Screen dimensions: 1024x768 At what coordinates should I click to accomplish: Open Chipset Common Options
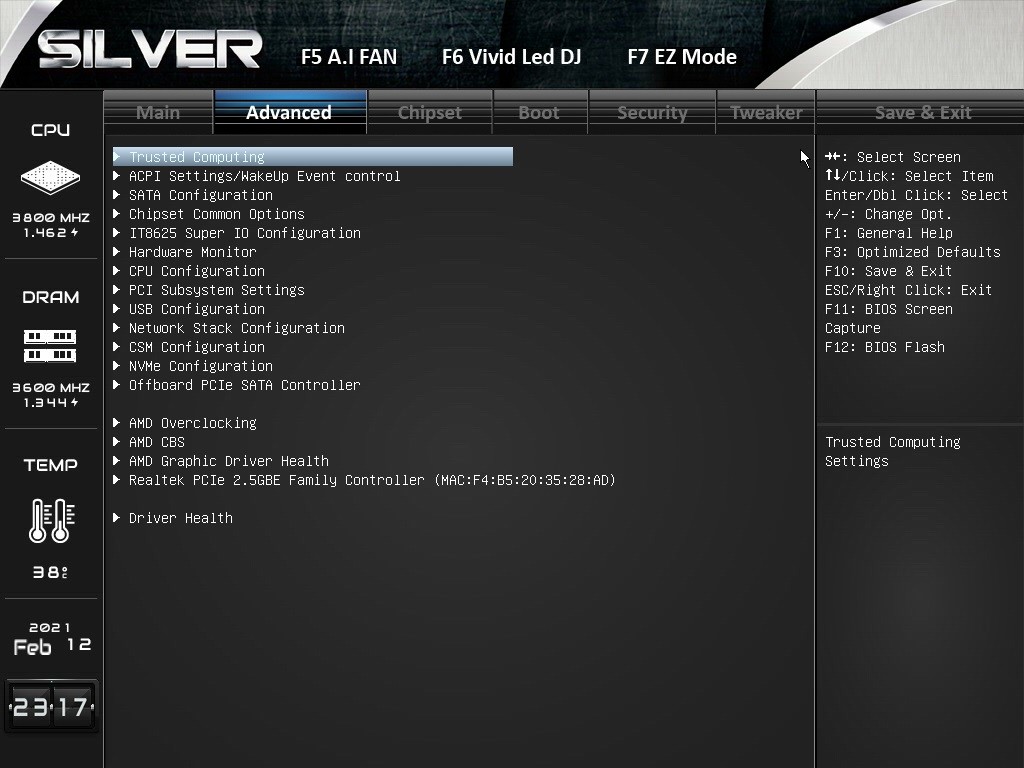click(x=209, y=214)
